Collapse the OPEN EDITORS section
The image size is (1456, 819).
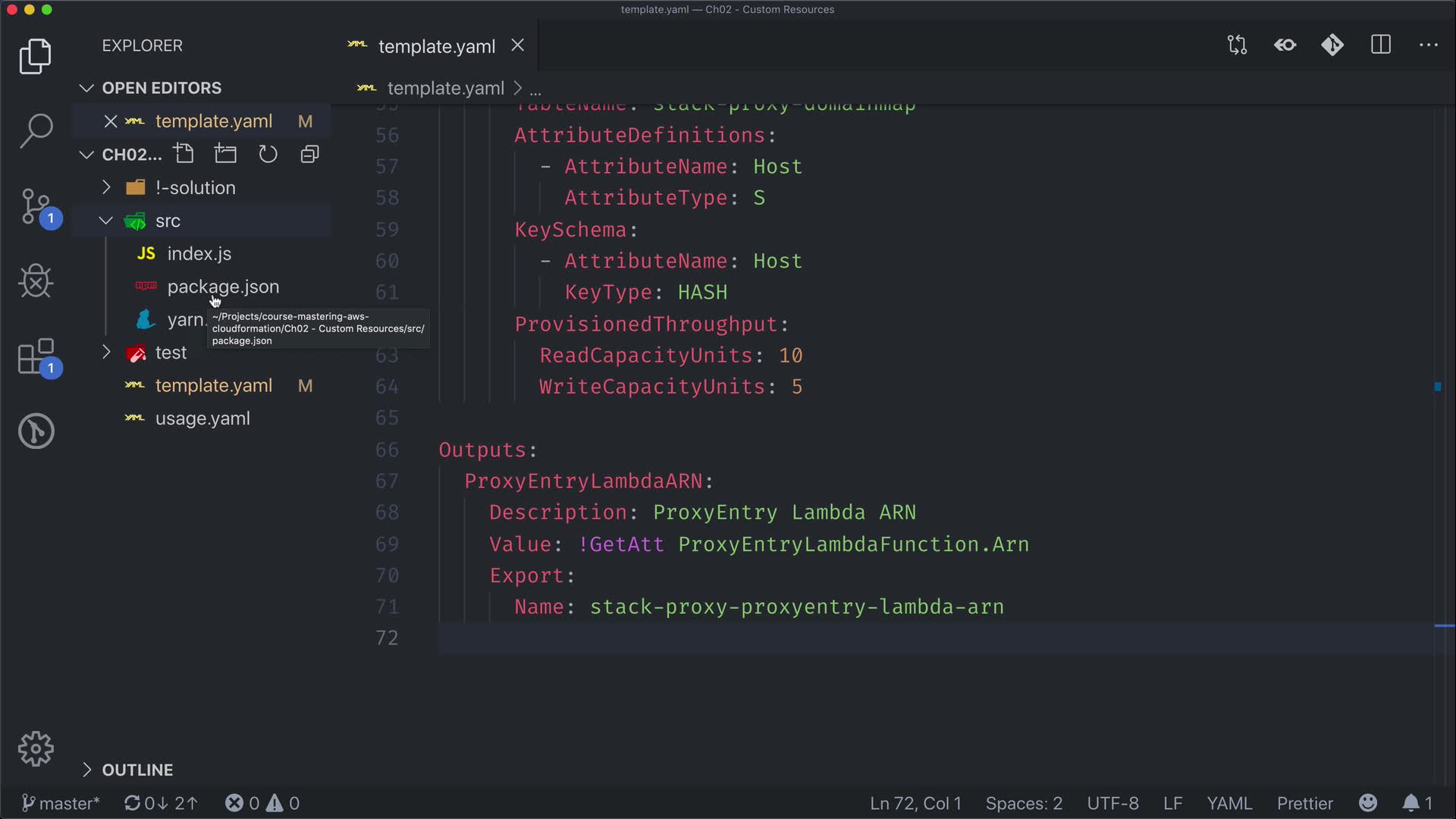(x=162, y=88)
